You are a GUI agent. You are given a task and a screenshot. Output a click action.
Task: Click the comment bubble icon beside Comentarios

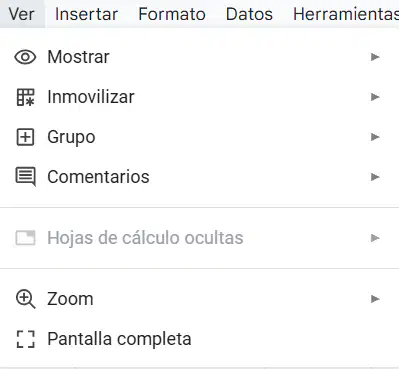25,177
